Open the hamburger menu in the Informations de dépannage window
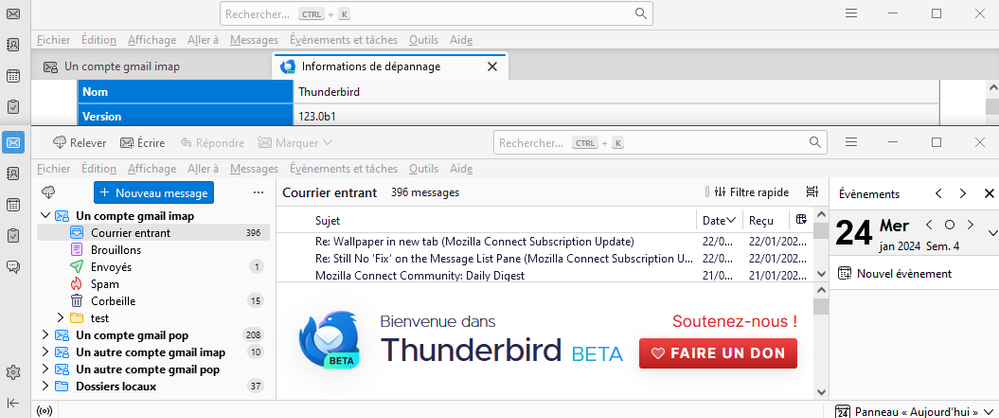This screenshot has height=418, width=999. [851, 13]
